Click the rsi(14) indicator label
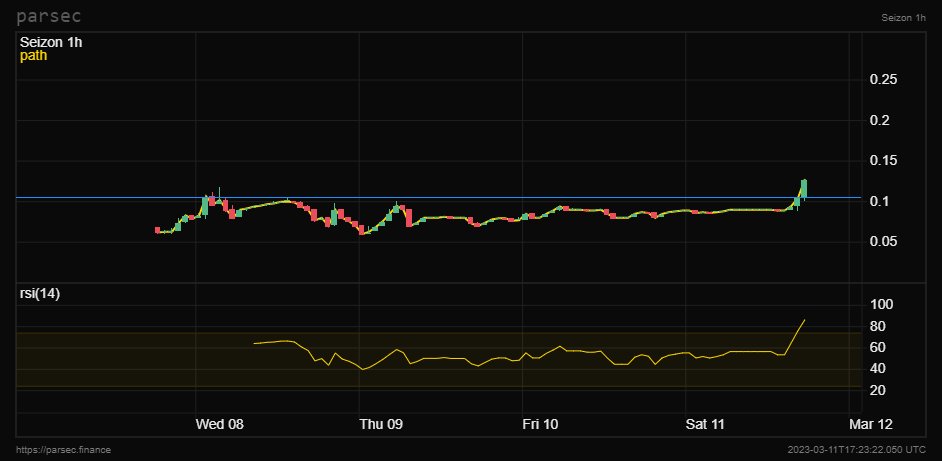 click(x=40, y=295)
